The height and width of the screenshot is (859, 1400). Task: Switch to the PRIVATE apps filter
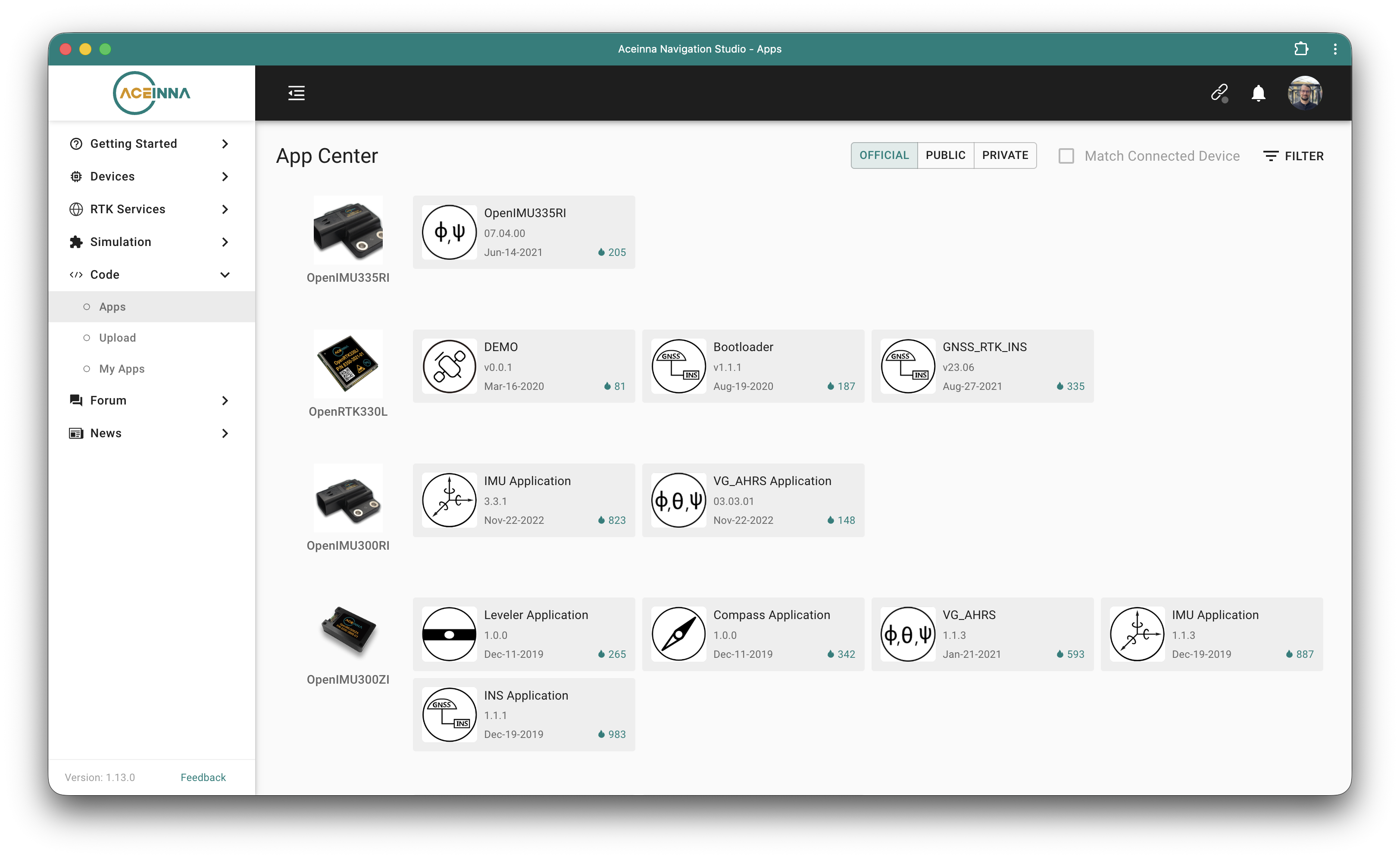1005,155
